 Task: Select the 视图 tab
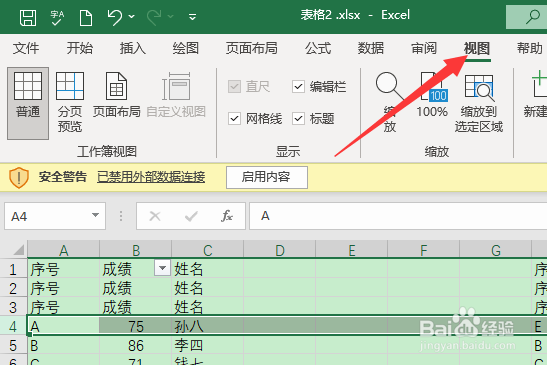[477, 48]
